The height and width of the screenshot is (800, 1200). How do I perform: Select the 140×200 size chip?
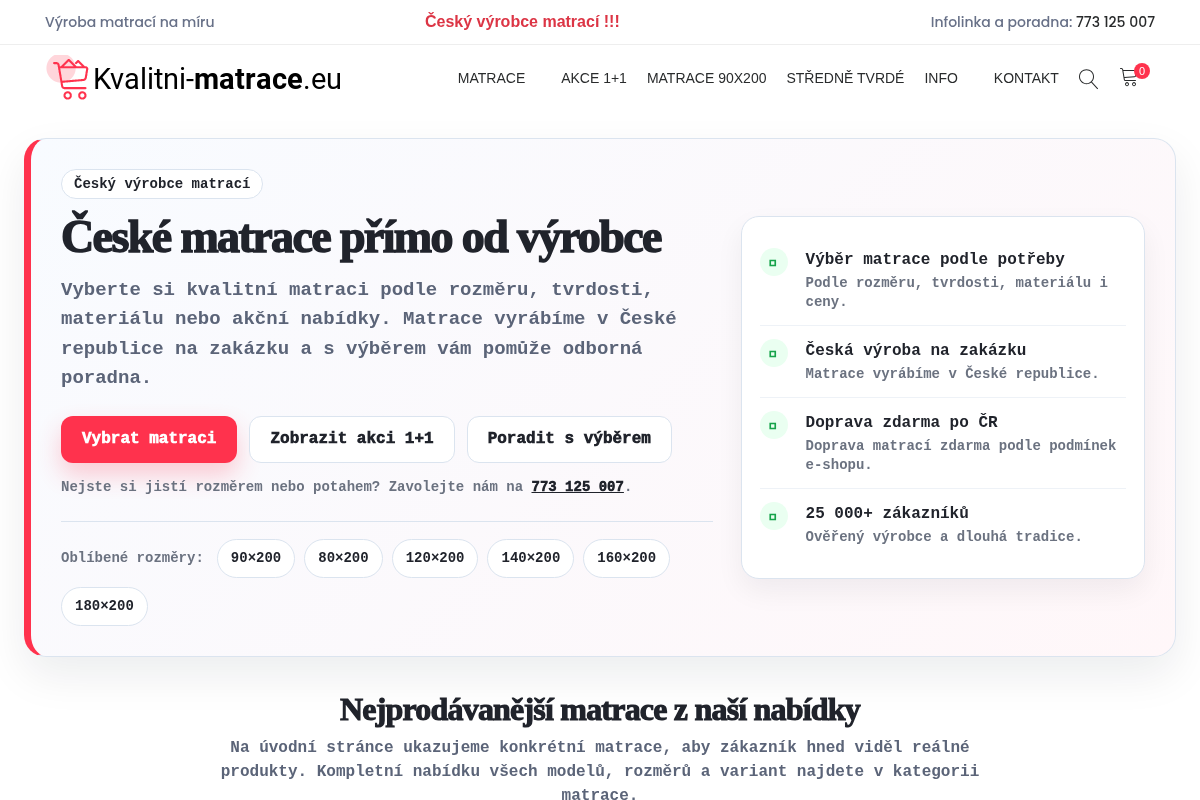tap(531, 558)
